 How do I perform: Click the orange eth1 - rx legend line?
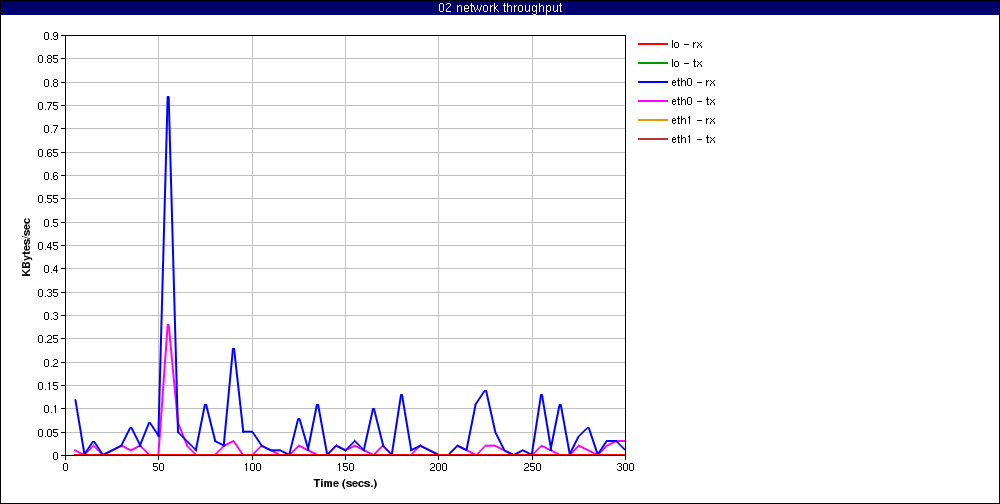pos(651,120)
